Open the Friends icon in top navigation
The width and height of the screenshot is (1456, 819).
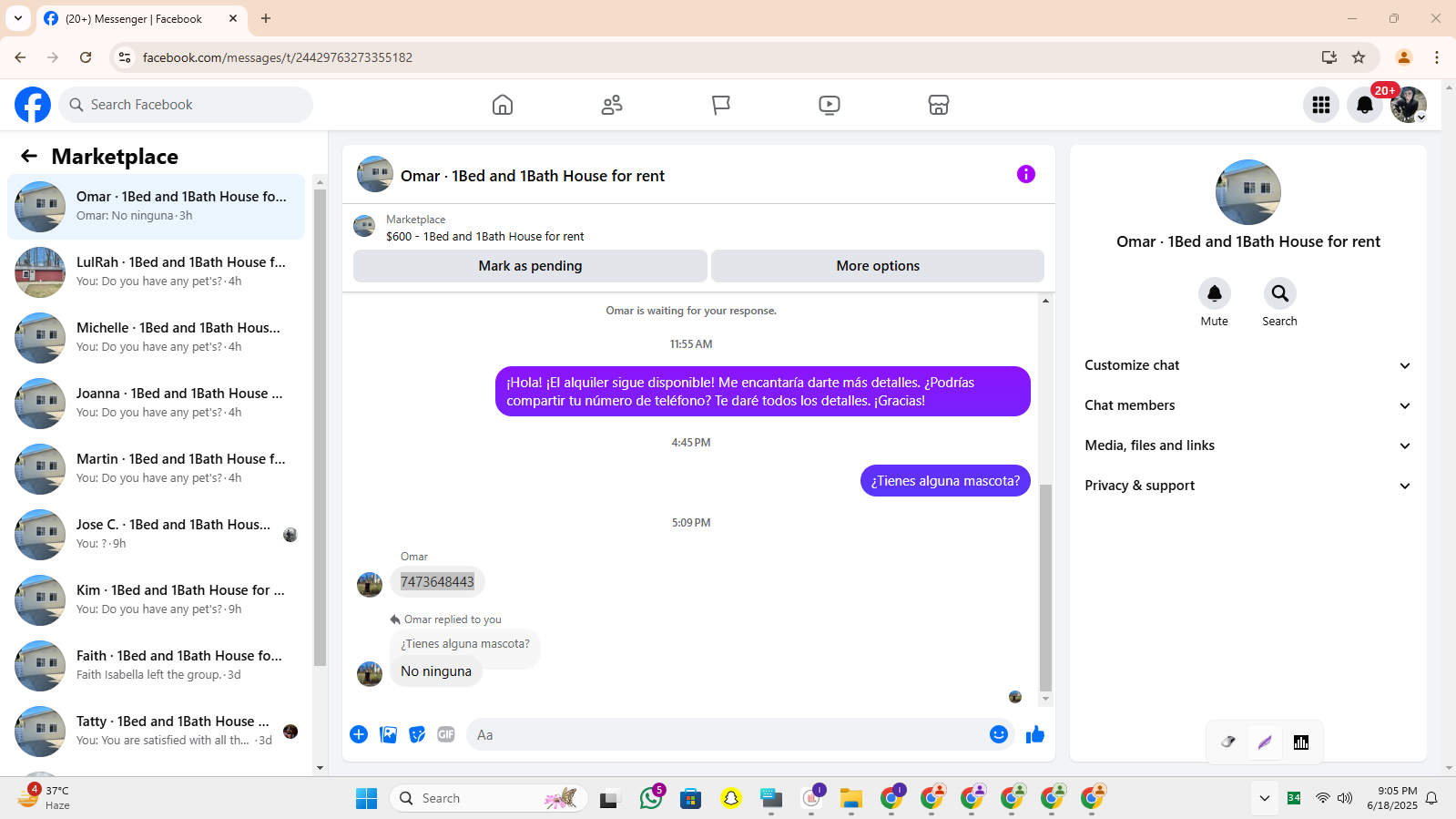pyautogui.click(x=612, y=105)
